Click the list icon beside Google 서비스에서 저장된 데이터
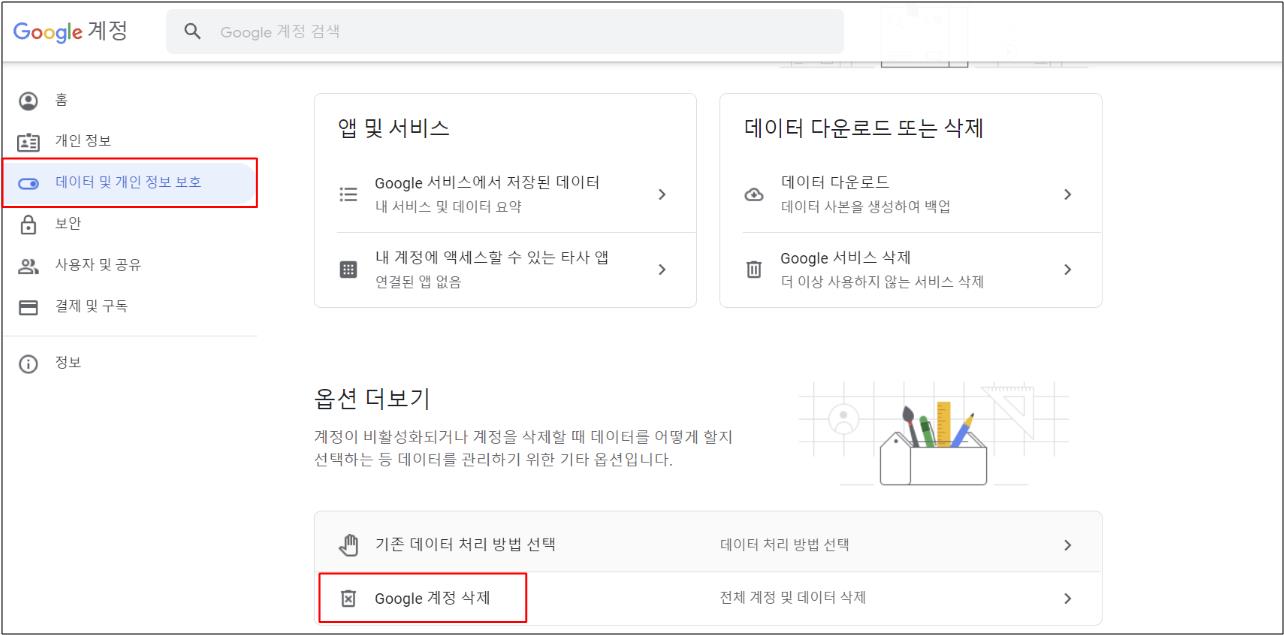Screen dimensions: 1284x635 pyautogui.click(x=348, y=194)
